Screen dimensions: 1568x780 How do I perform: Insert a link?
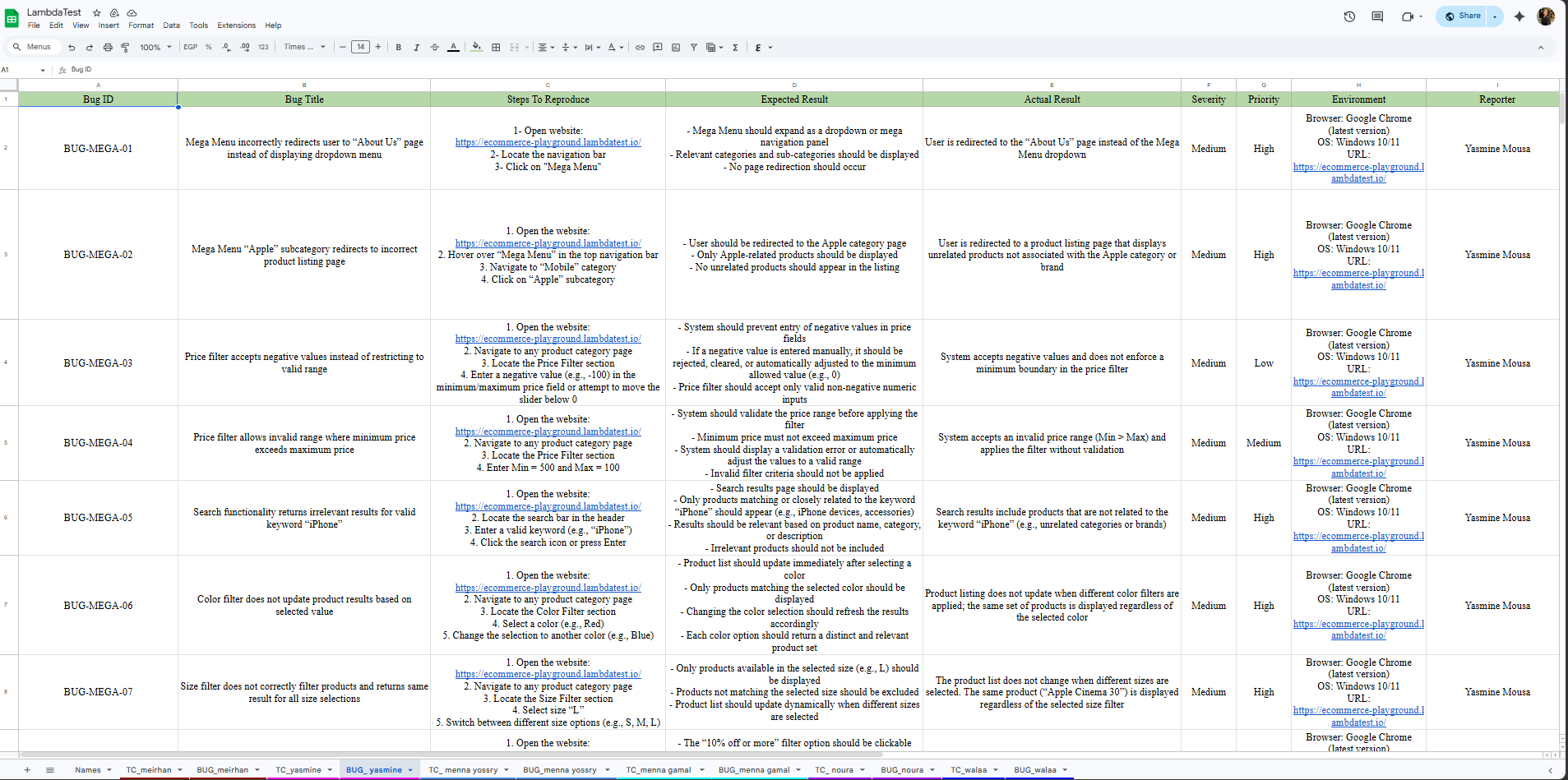pyautogui.click(x=640, y=48)
